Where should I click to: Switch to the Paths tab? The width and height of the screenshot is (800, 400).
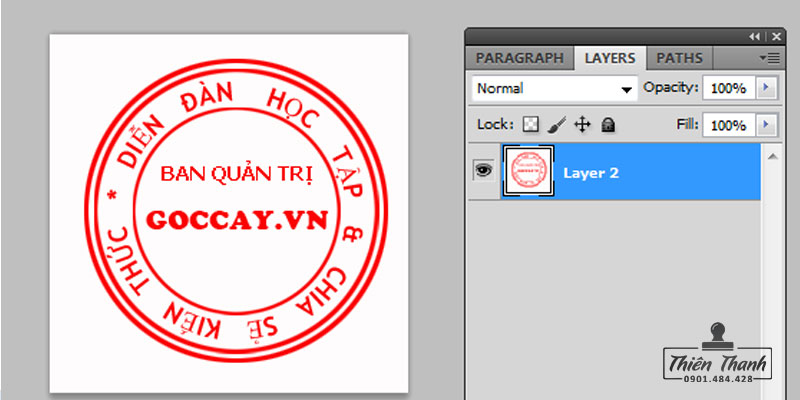tap(679, 58)
